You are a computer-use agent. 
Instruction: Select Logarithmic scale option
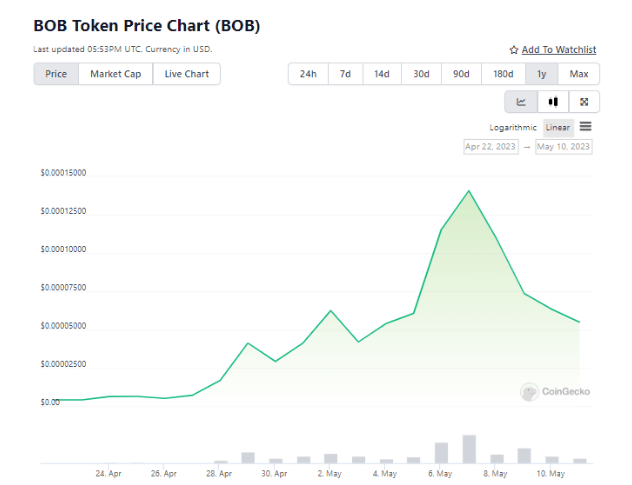tap(514, 128)
